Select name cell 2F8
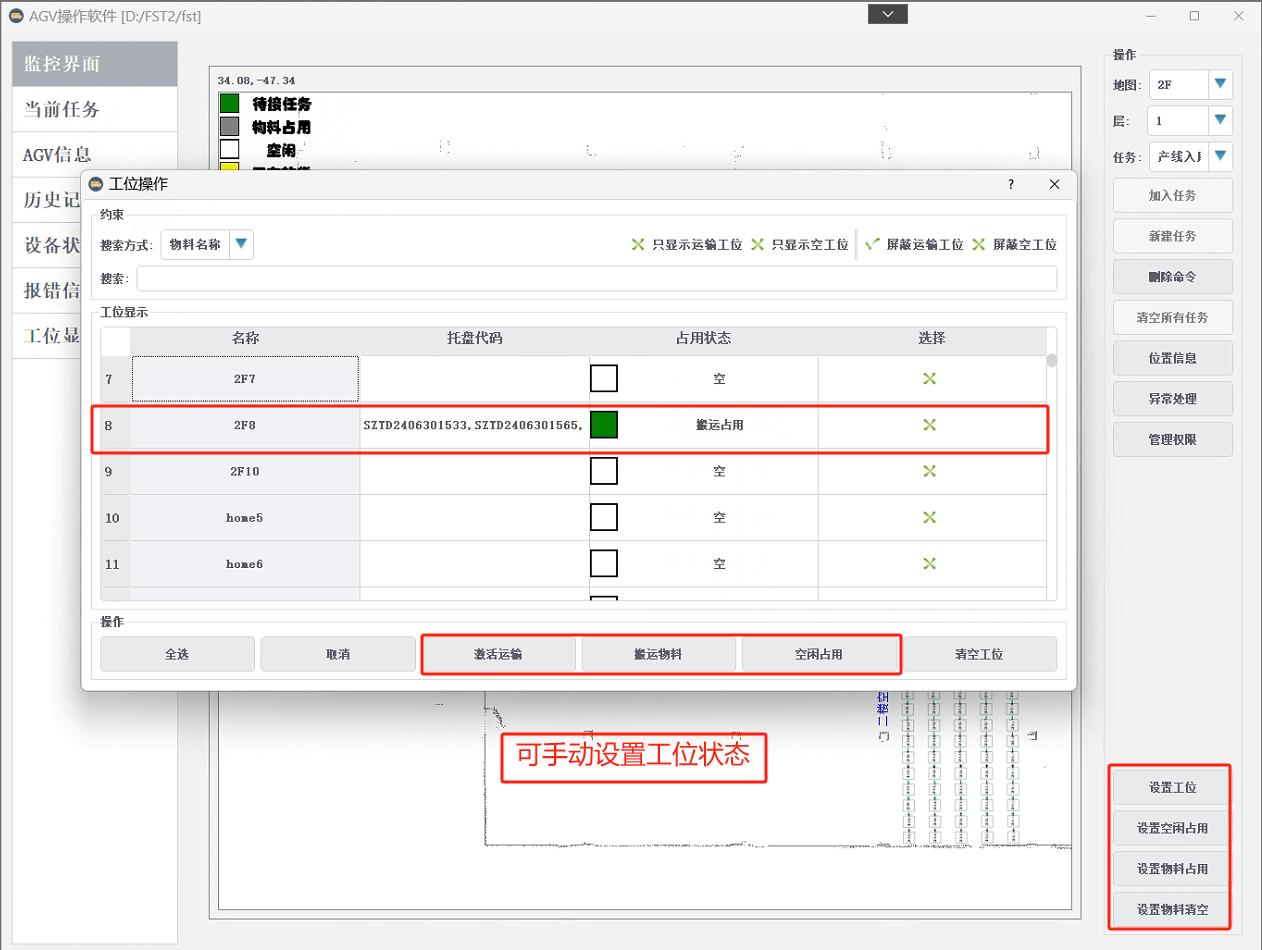Viewport: 1262px width, 950px height. point(245,425)
